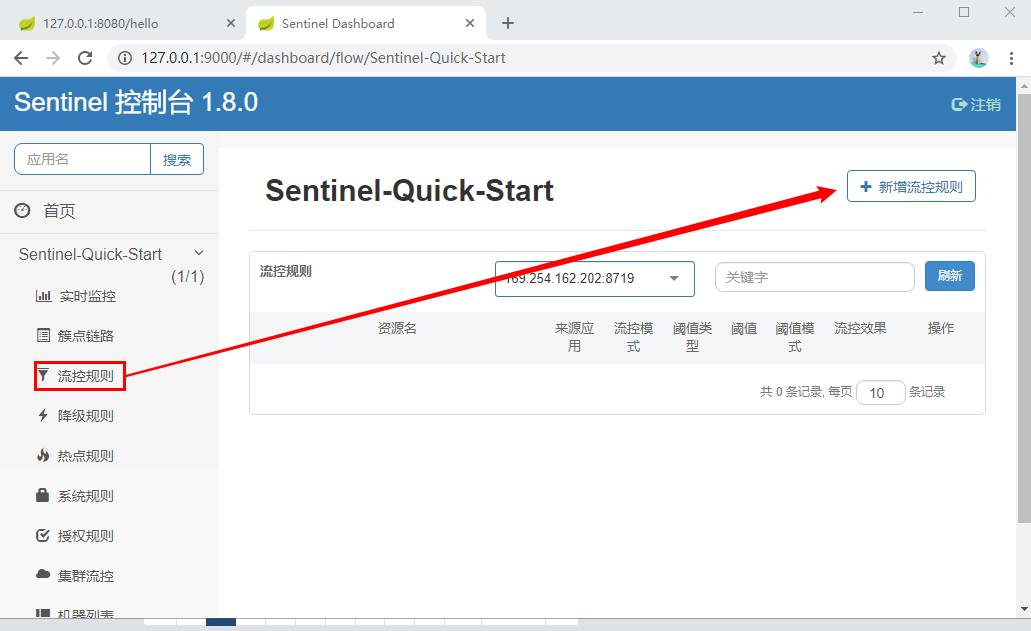Collapse the Sentinel-Quick-Start app menu
Screen dimensions: 1031x631
point(199,253)
